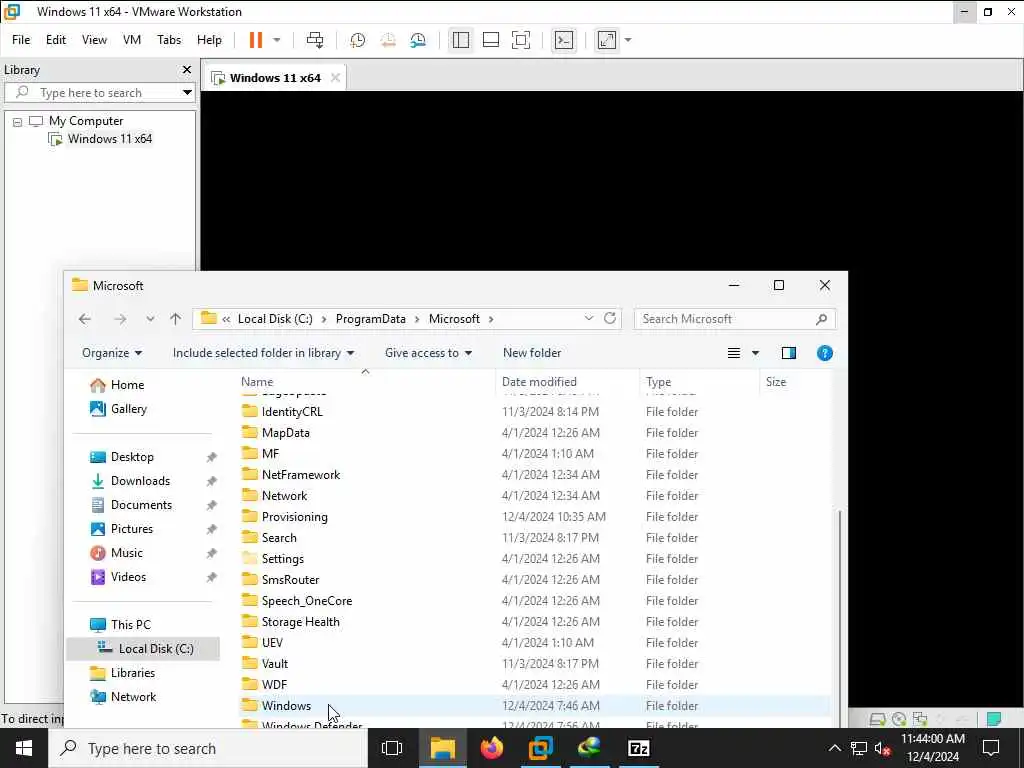The height and width of the screenshot is (768, 1024).
Task: Send Ctrl+Alt+Del to the VM
Action: 315,40
